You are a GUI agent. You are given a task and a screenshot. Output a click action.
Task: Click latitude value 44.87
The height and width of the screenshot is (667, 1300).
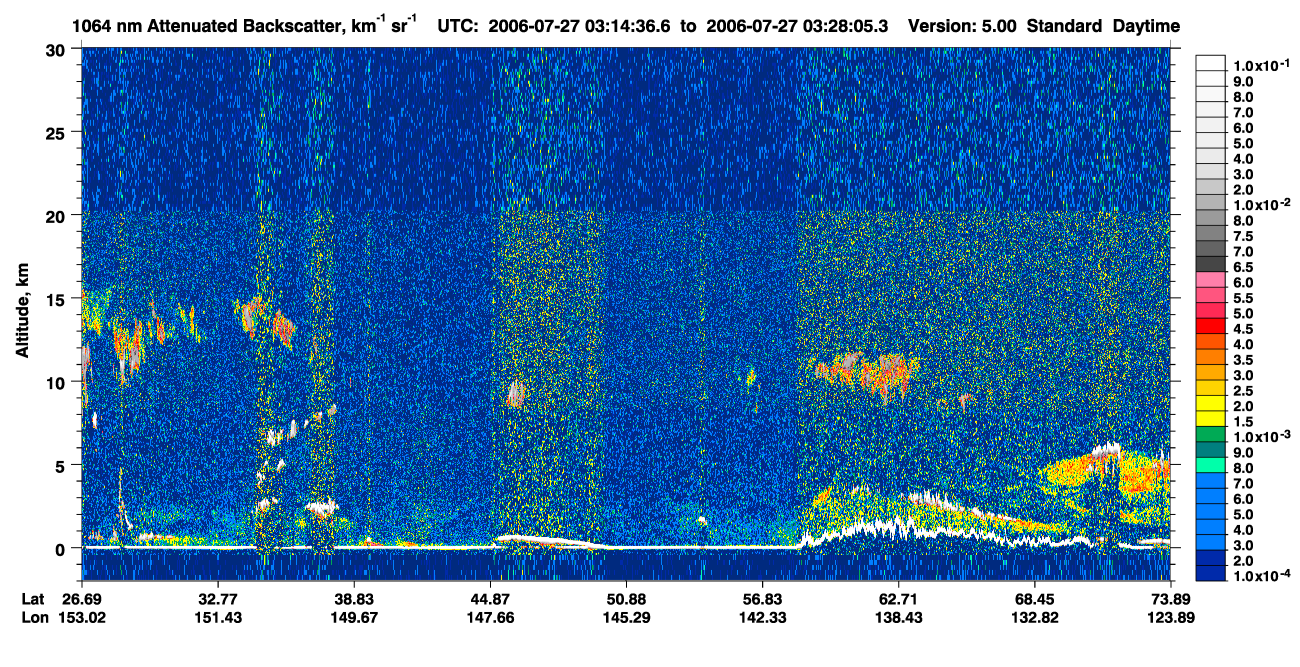point(490,599)
